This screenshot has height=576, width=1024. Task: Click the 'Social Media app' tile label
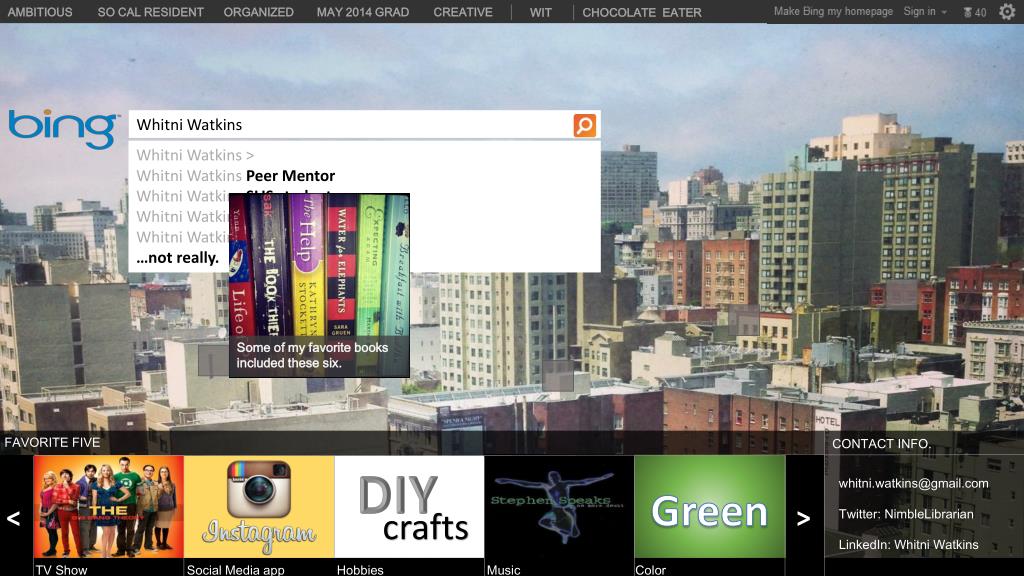[x=236, y=569]
